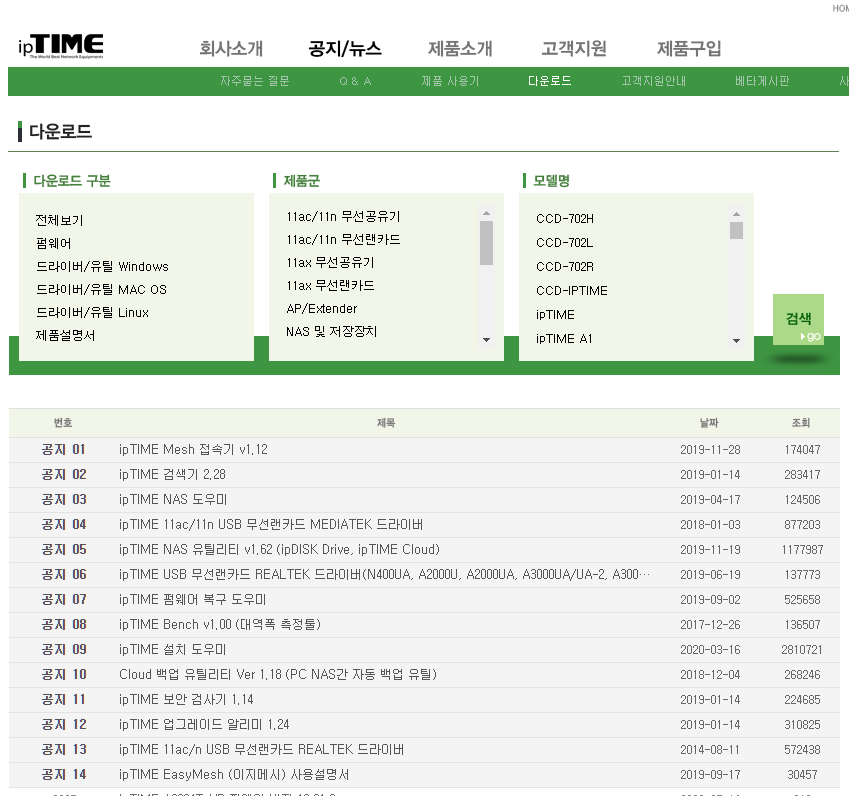
Task: Choose 11ax 무선공유기 product group
Action: [330, 263]
